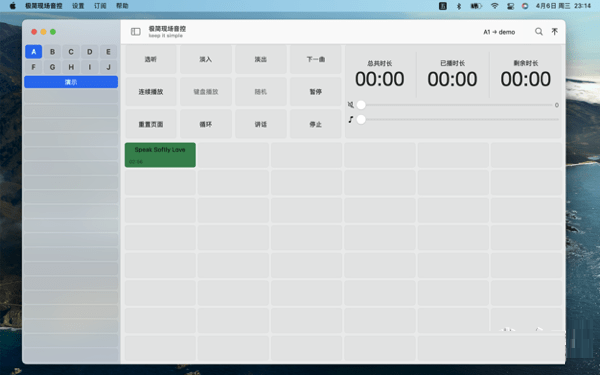Click the A1 → demo label
Image resolution: width=600 pixels, height=375 pixels.
(x=499, y=32)
